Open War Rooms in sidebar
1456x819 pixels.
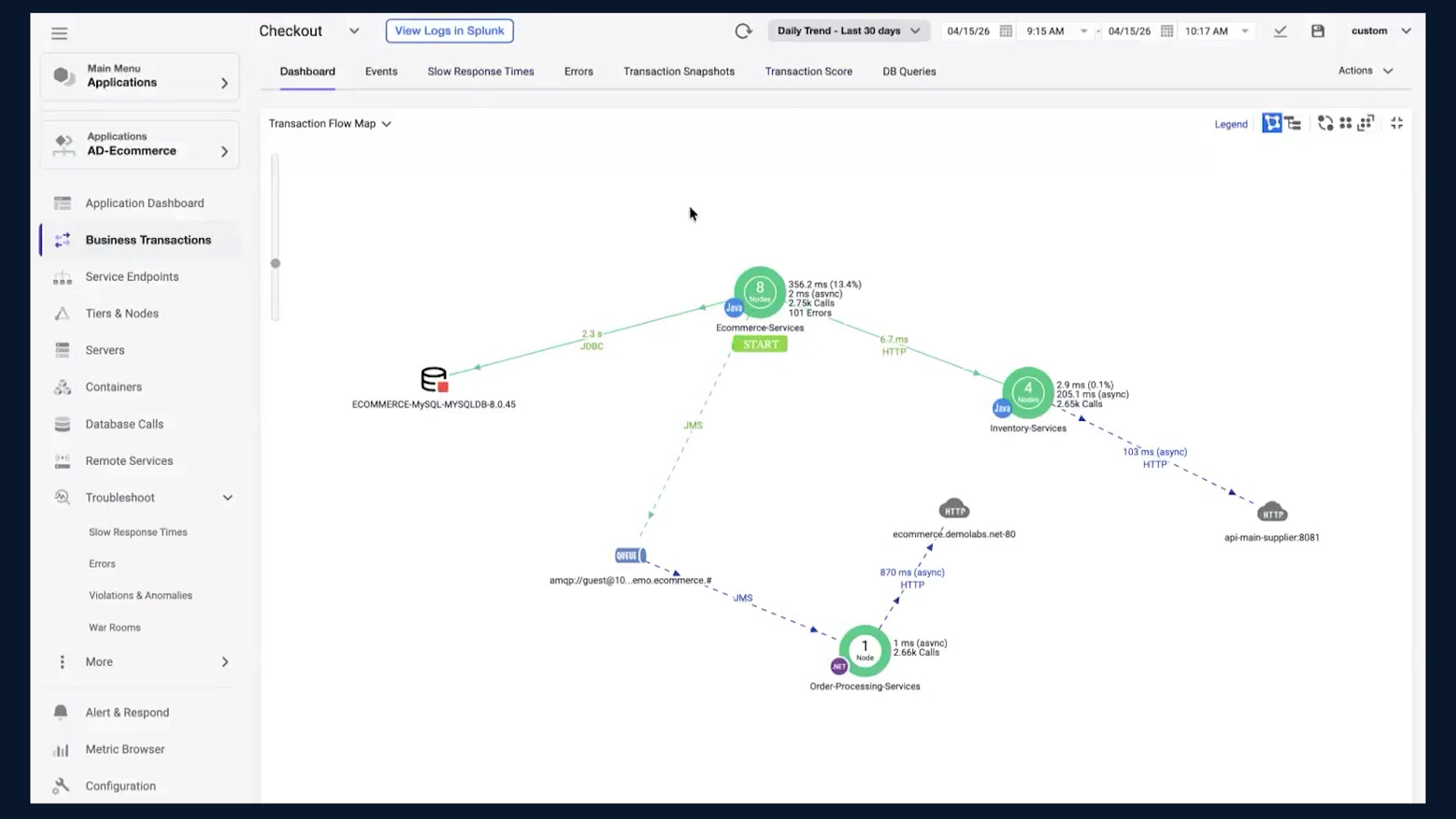[x=115, y=627]
